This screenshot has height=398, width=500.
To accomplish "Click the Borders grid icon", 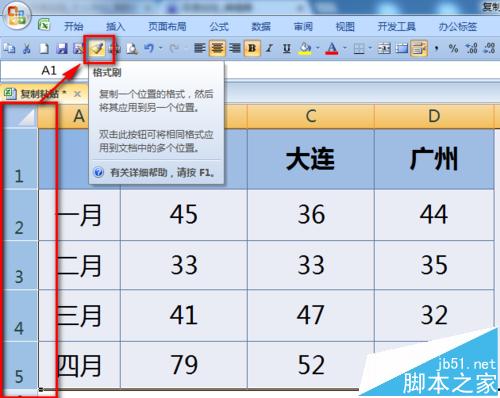I will point(359,49).
